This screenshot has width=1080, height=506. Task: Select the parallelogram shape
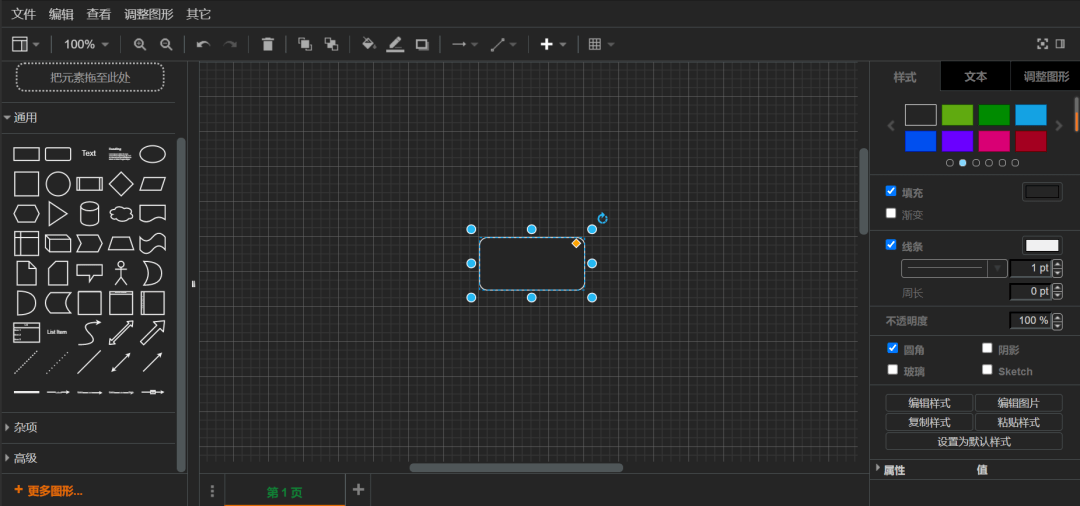click(152, 184)
